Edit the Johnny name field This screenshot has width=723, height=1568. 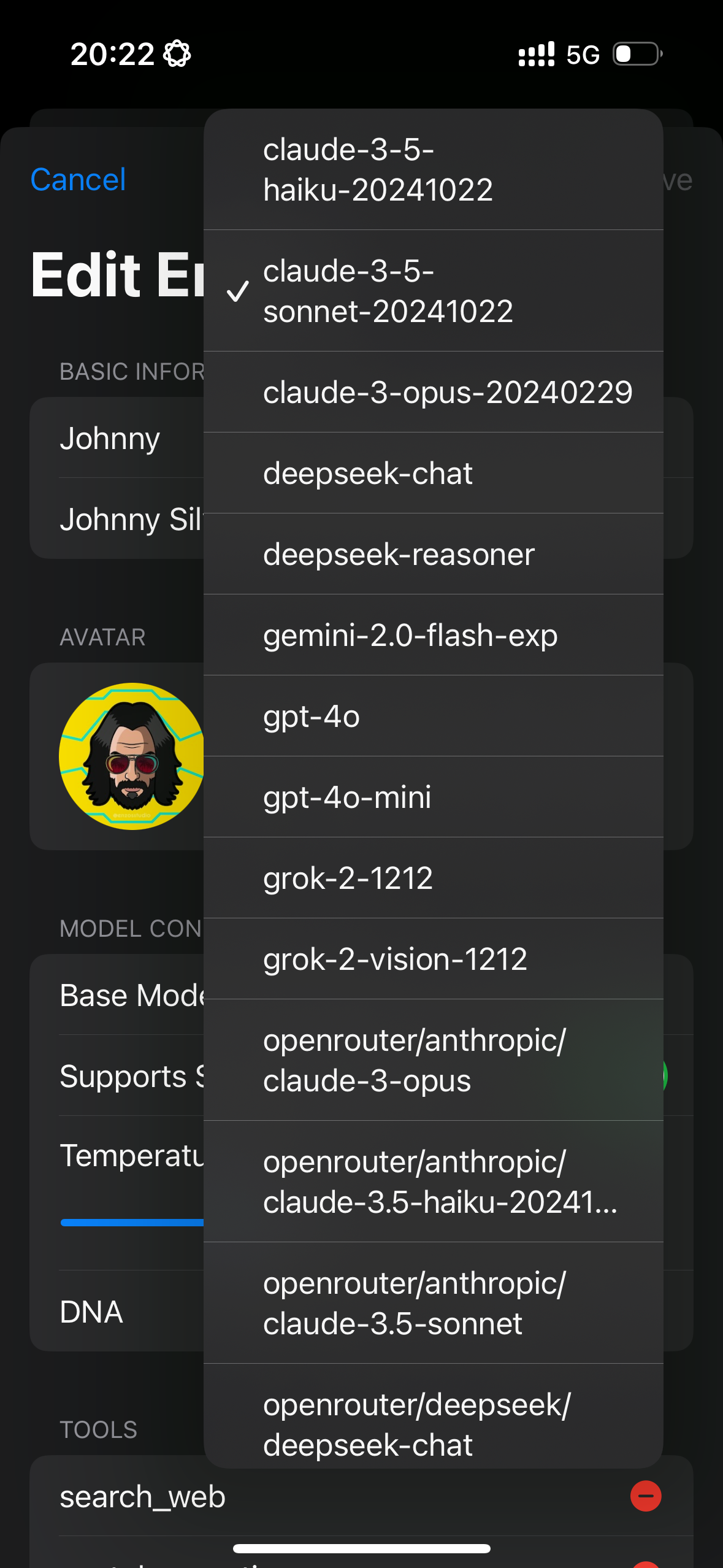coord(110,437)
